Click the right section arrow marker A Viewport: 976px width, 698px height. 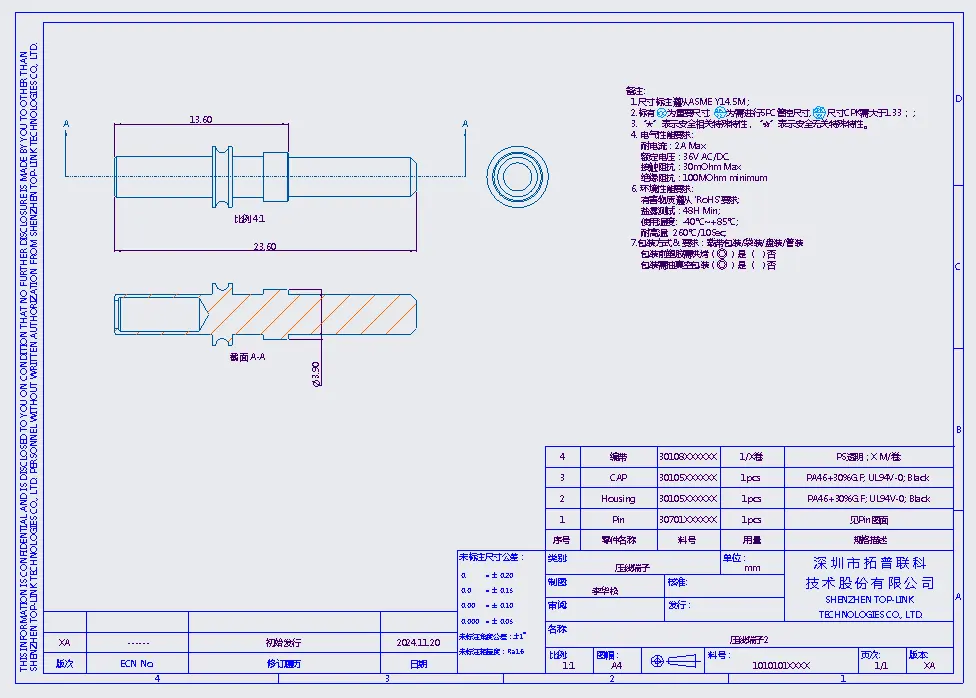[x=465, y=125]
